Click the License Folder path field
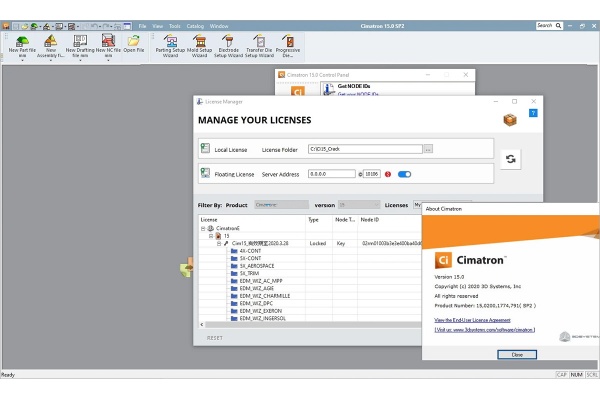 click(365, 149)
